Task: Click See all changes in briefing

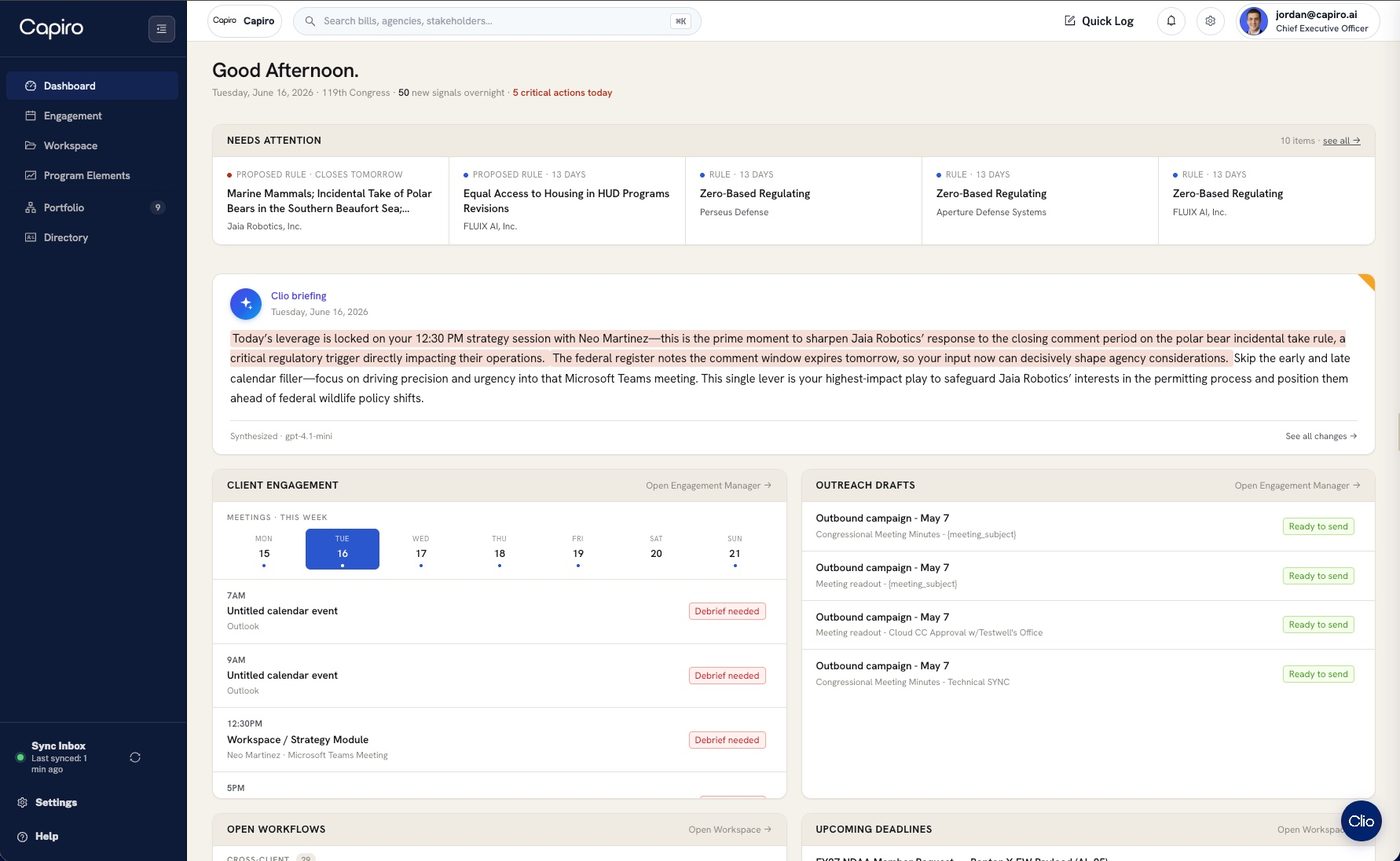Action: (1321, 436)
